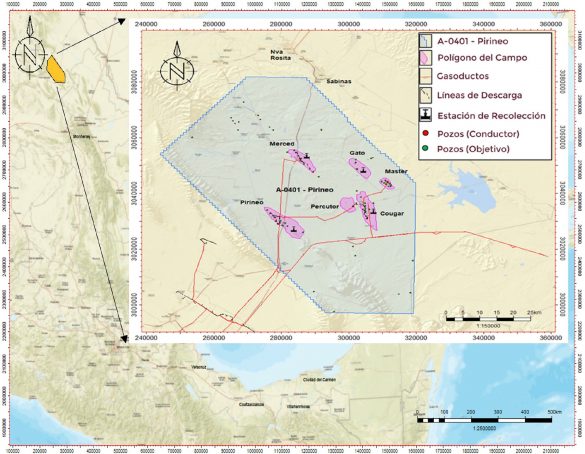Image resolution: width=585 pixels, height=454 pixels.
Task: Click the Líneas de Descarga legend symbol
Action: [425, 95]
